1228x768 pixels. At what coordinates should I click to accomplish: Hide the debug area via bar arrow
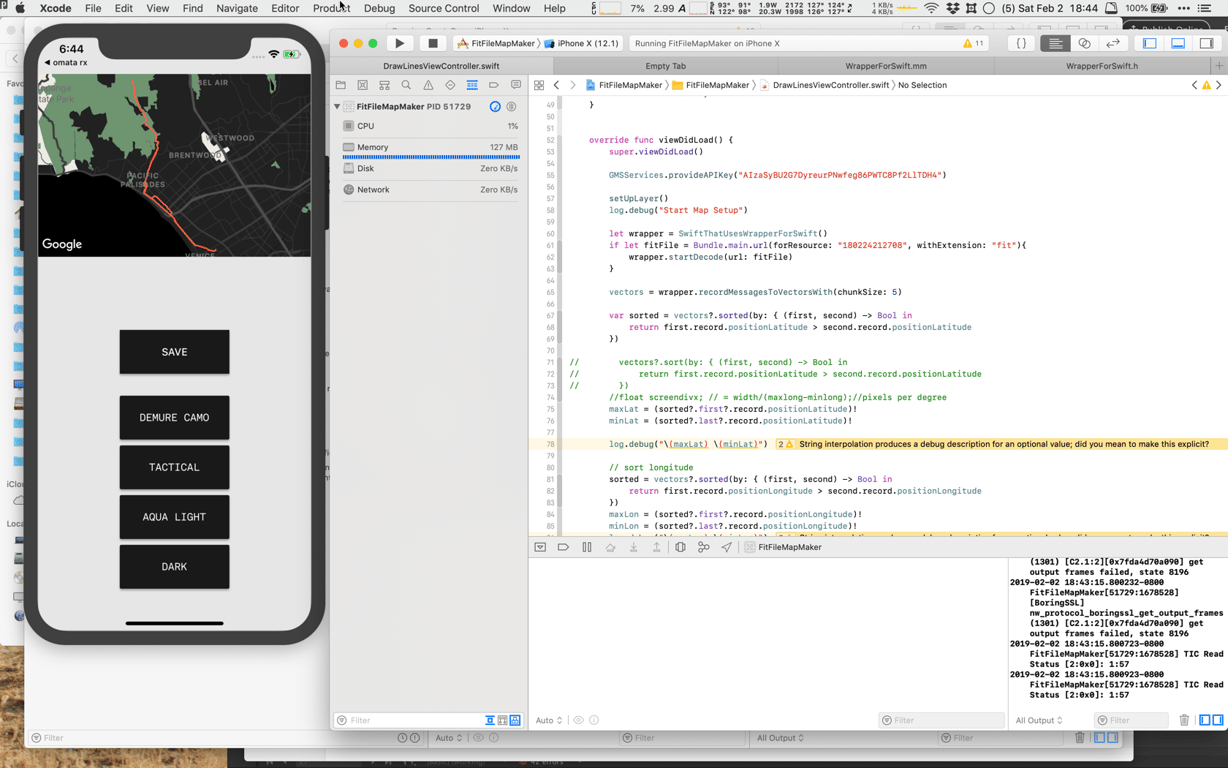coord(540,548)
